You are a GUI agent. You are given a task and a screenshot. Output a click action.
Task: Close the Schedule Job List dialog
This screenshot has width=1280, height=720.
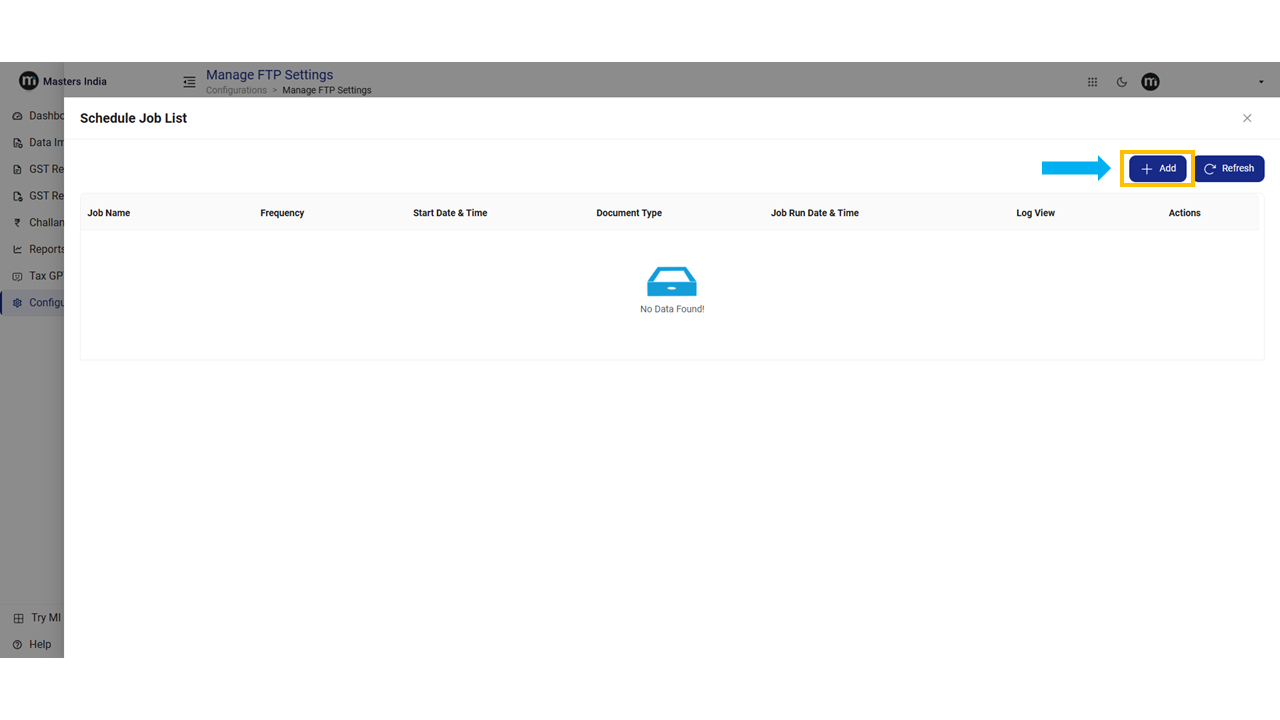pos(1247,118)
